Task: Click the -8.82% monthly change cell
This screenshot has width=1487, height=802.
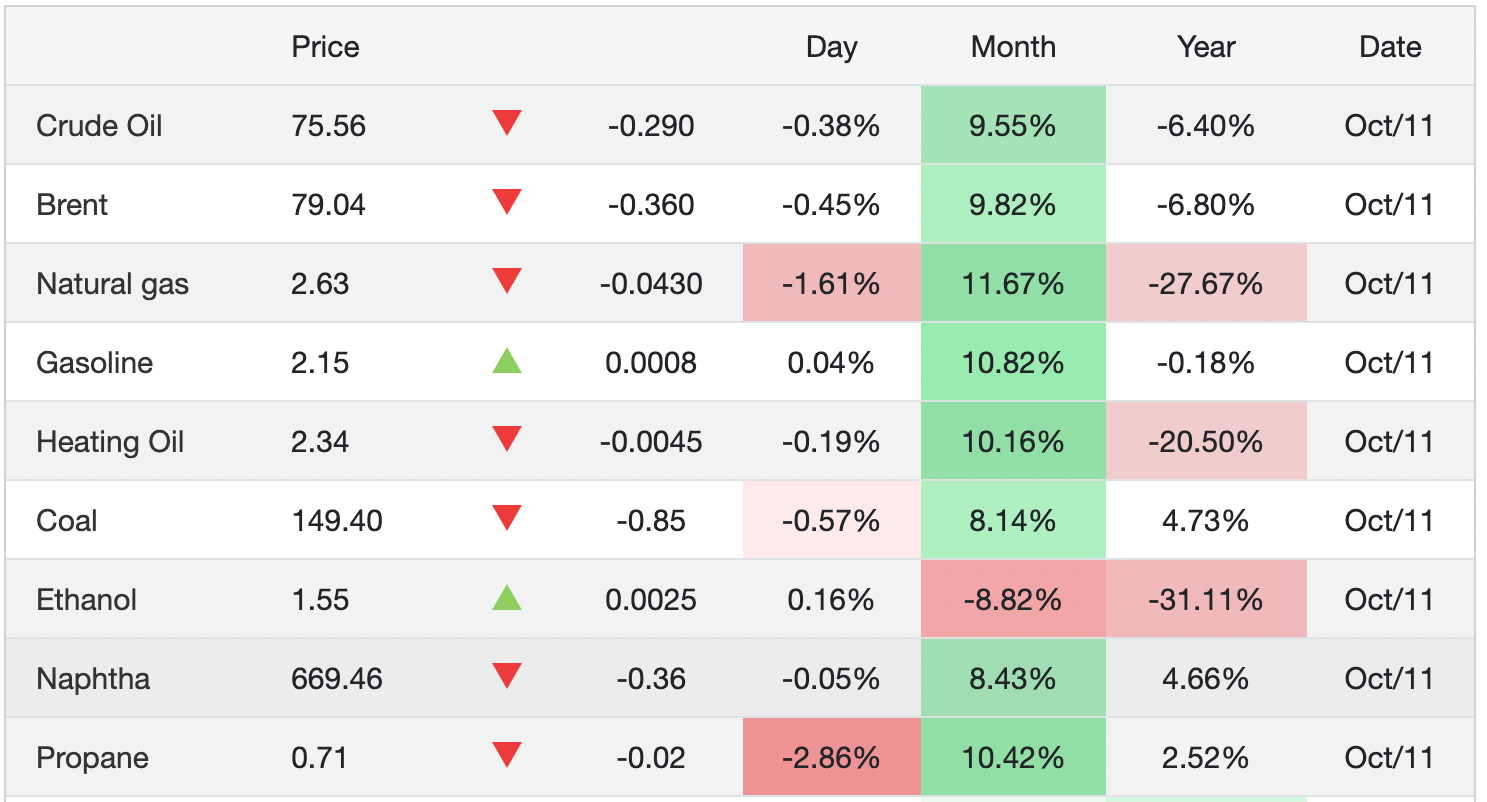Action: [1013, 599]
